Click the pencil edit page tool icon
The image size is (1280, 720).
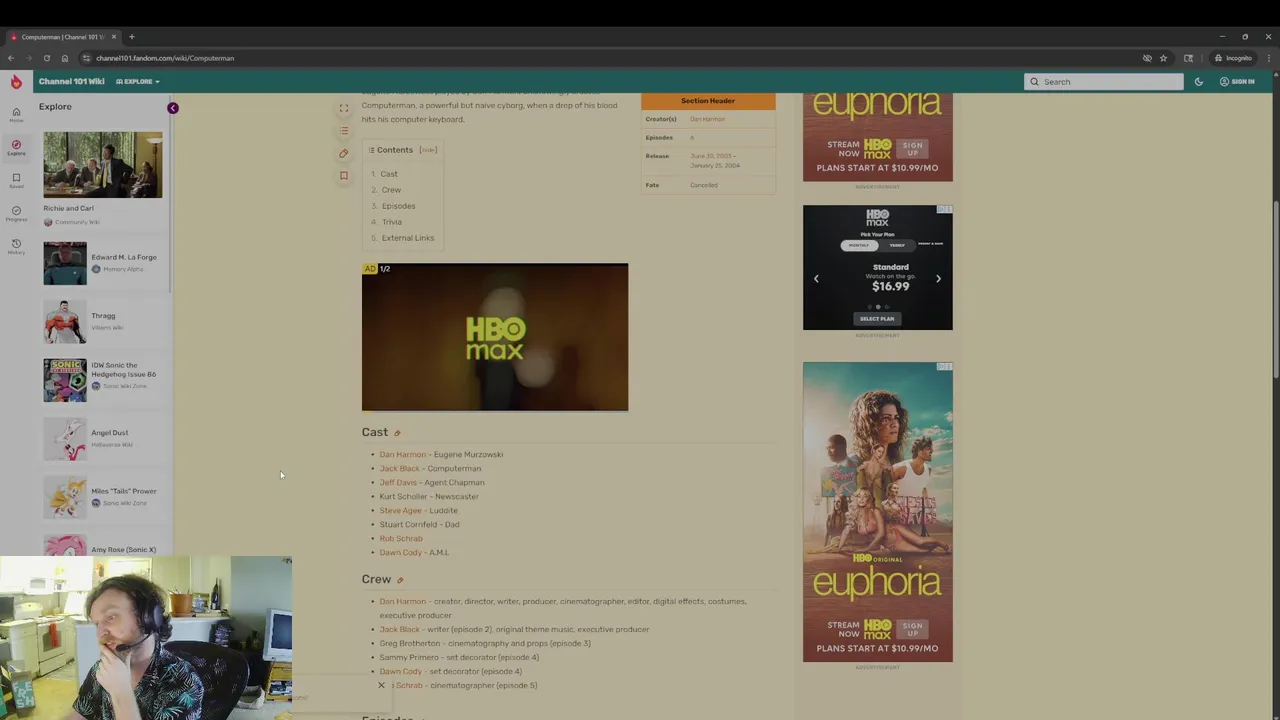point(344,153)
